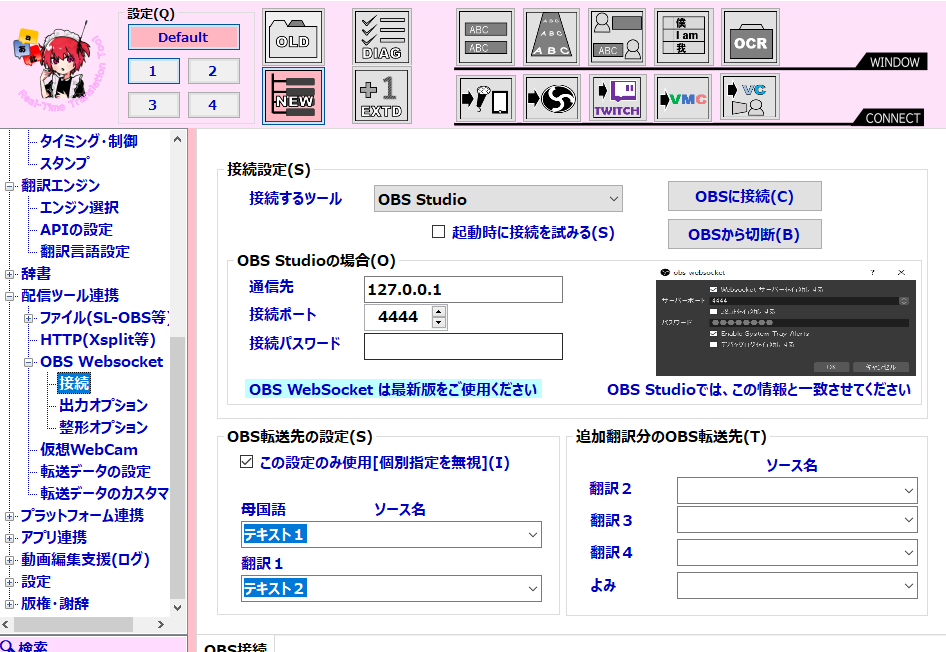This screenshot has width=946, height=652.
Task: Select the 出力オプション tree item
Action: [x=103, y=405]
